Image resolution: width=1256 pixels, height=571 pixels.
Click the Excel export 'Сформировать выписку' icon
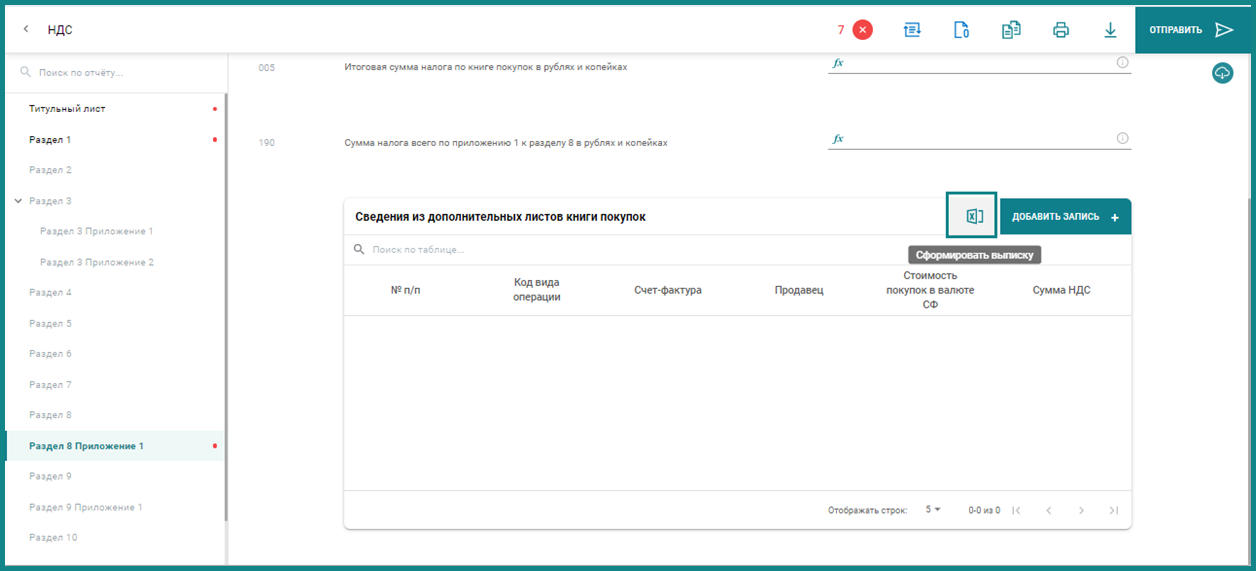(x=973, y=216)
